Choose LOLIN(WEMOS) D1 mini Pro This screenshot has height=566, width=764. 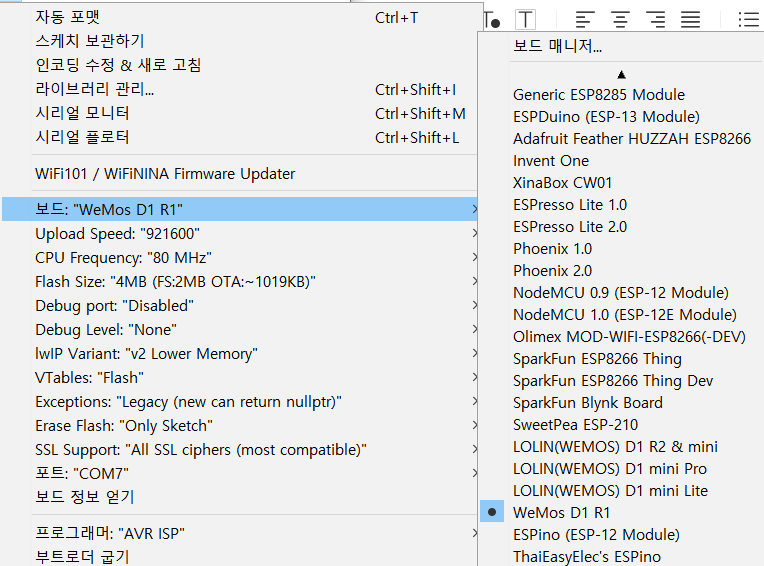621,469
